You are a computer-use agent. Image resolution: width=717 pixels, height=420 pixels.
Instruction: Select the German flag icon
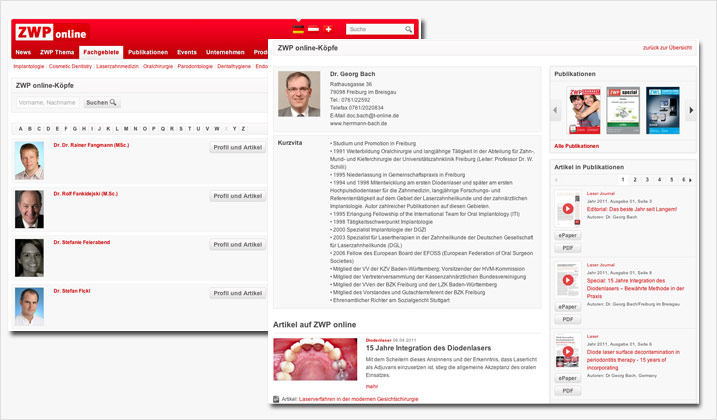click(x=298, y=29)
